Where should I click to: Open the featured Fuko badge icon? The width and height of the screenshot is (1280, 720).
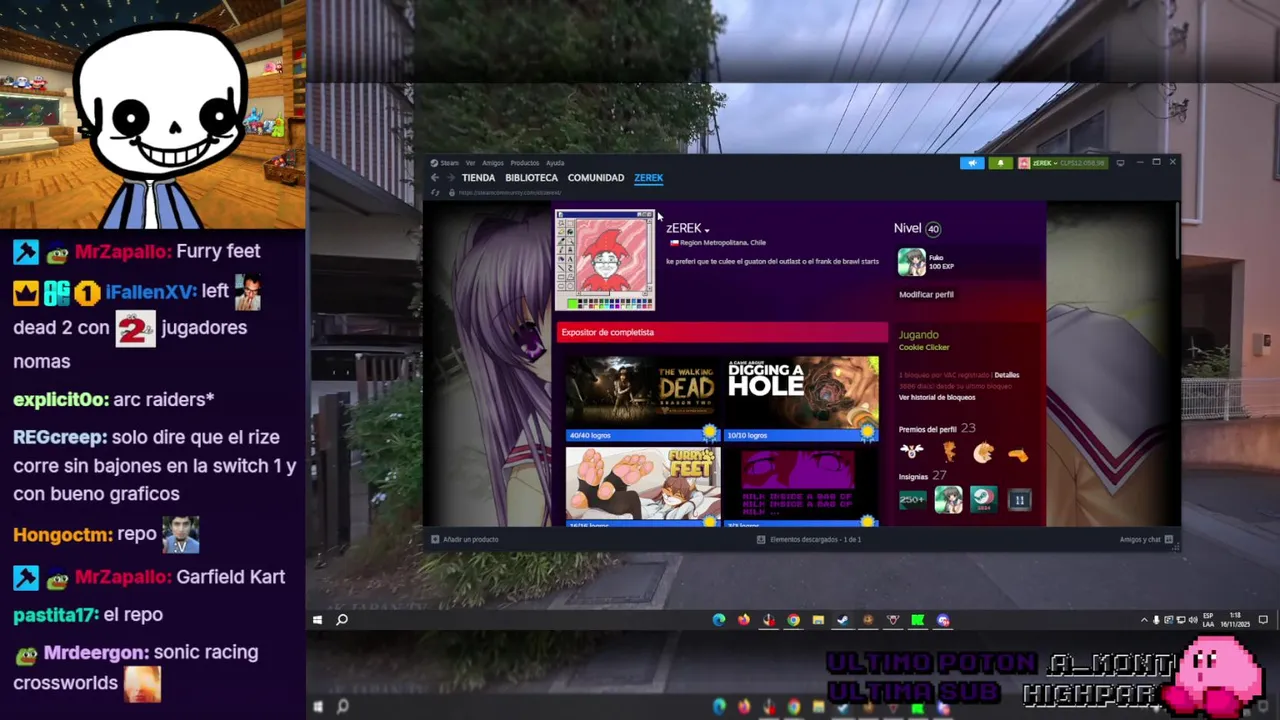[911, 262]
